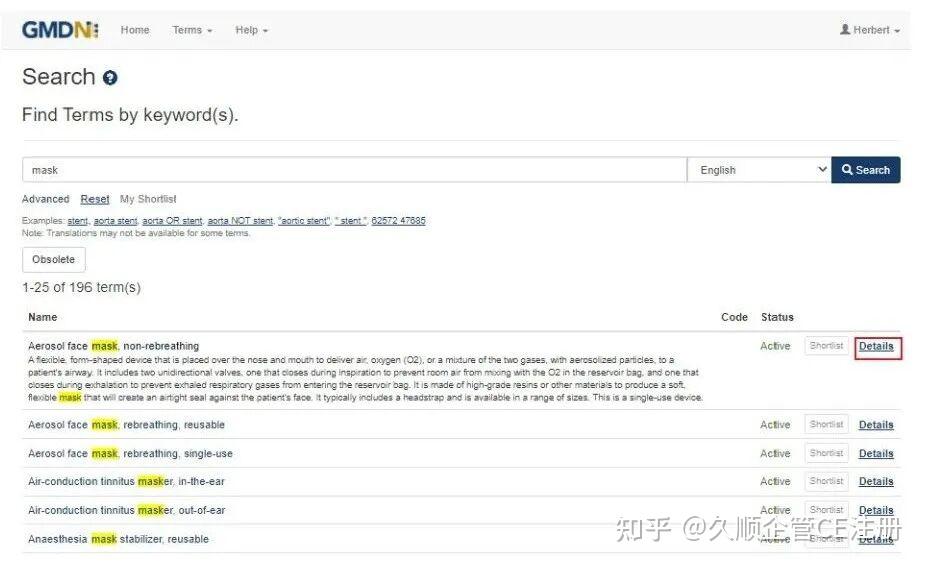
Task: Click term Air-conduction tinnitus masker, in-the-ear
Action: tap(126, 481)
